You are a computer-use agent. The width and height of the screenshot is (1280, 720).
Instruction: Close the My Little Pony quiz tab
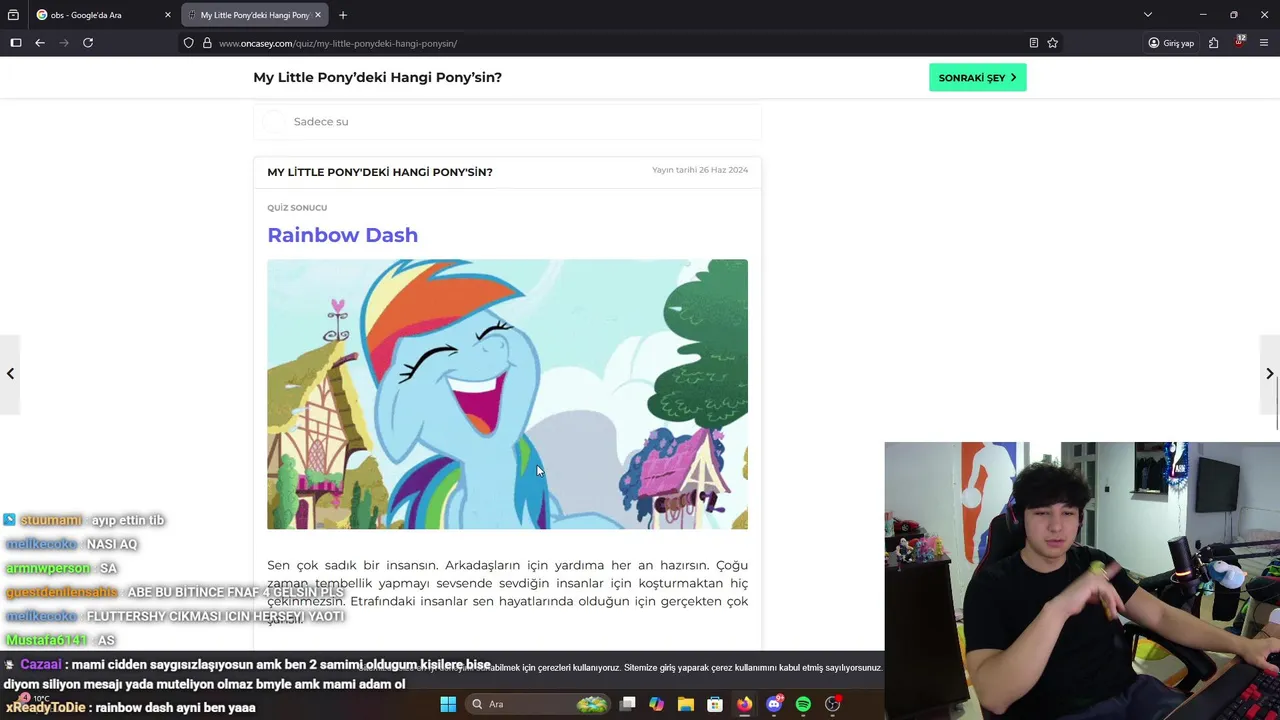318,15
